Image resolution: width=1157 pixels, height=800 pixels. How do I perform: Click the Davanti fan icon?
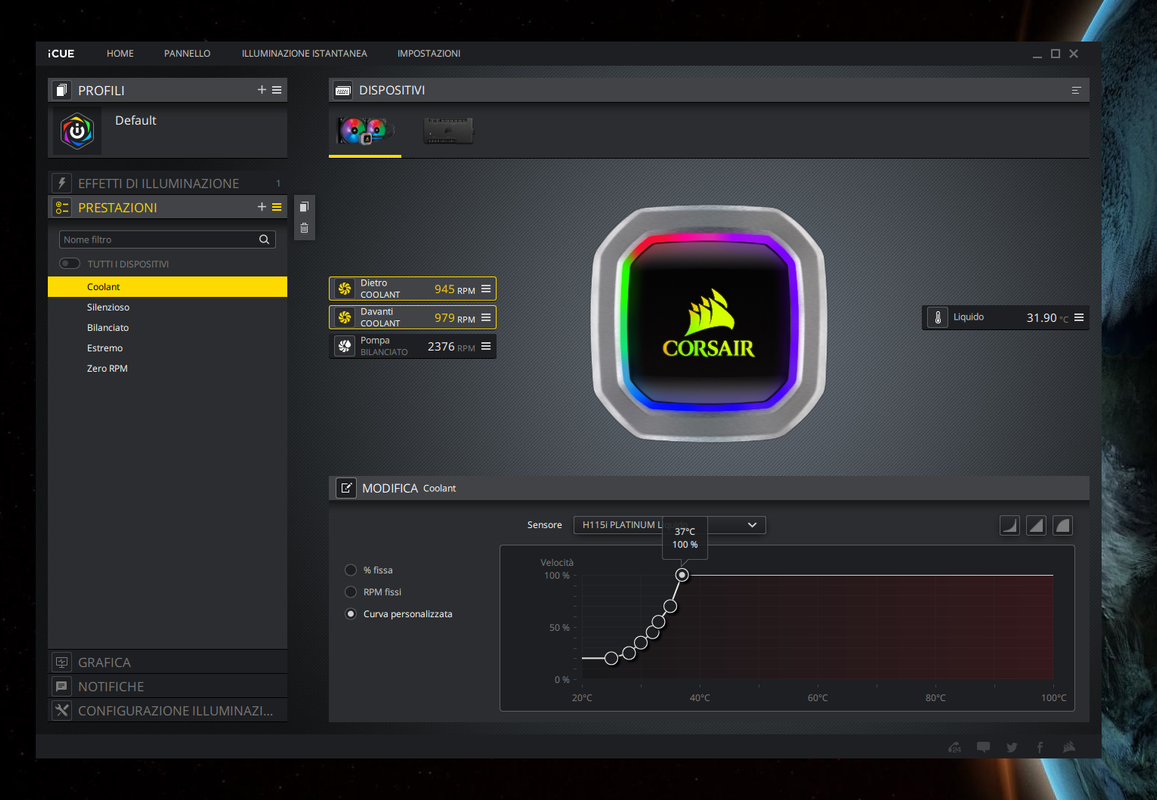tap(345, 317)
